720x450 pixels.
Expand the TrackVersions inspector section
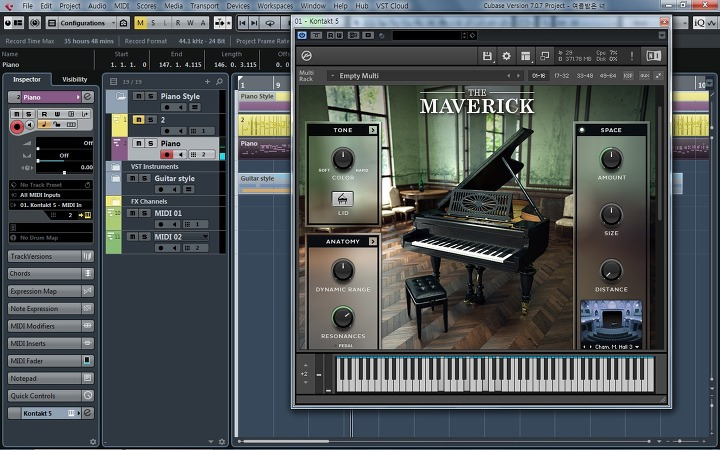(51, 256)
